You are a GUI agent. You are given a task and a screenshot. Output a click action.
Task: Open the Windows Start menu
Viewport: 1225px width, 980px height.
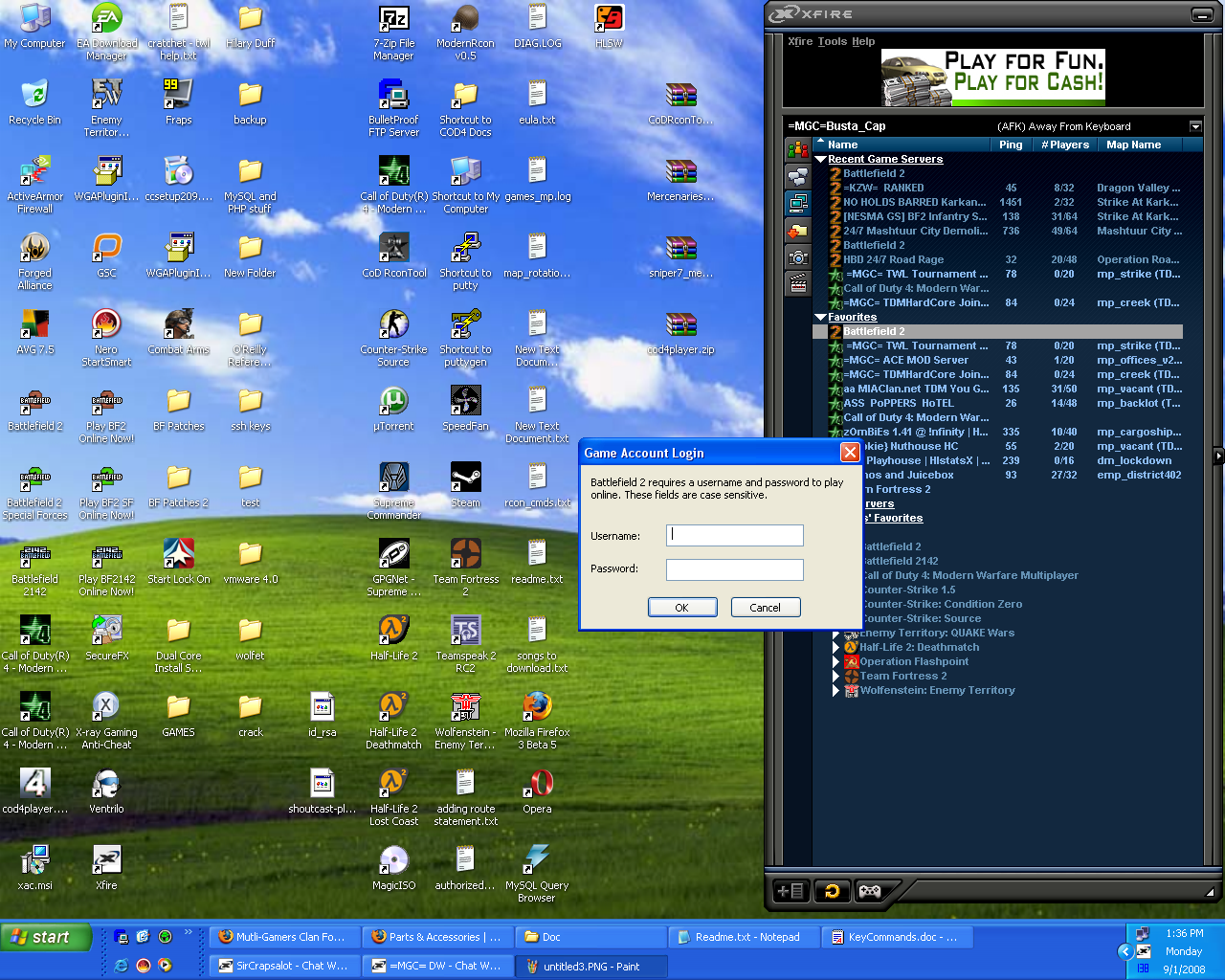pyautogui.click(x=46, y=937)
